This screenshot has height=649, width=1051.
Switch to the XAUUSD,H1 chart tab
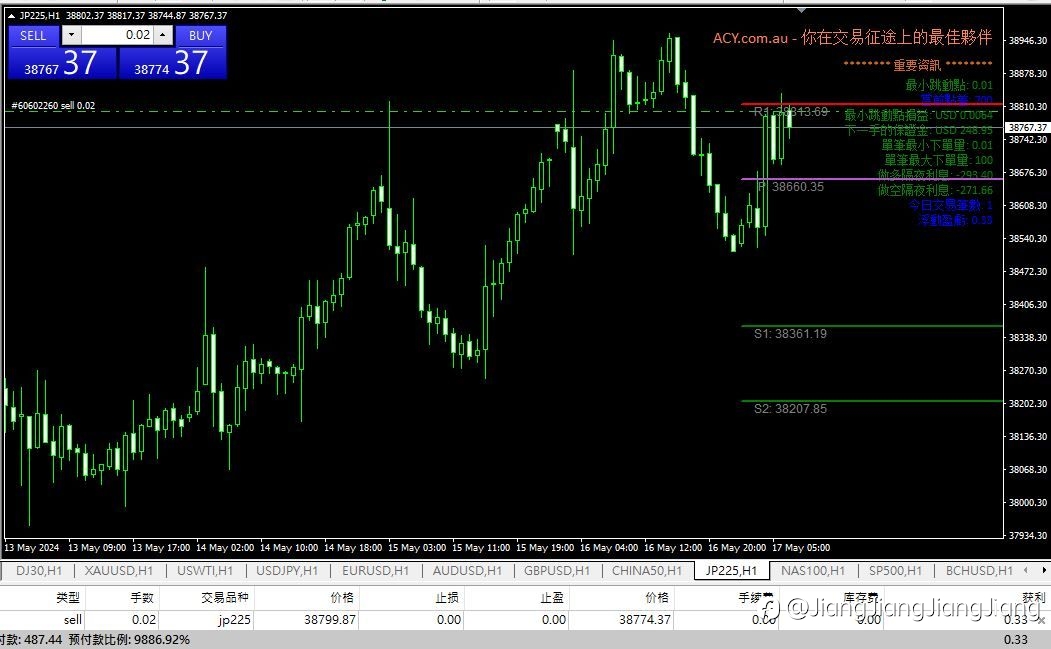(119, 571)
